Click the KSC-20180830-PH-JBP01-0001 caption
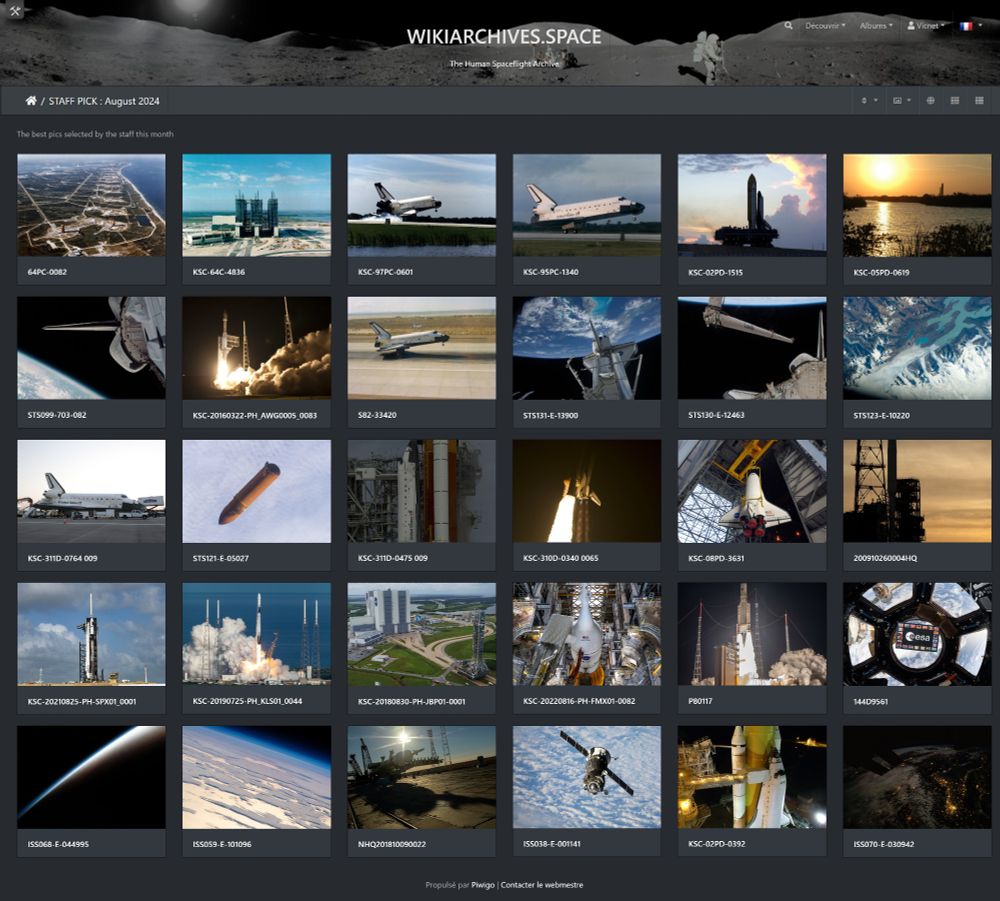 click(x=411, y=701)
